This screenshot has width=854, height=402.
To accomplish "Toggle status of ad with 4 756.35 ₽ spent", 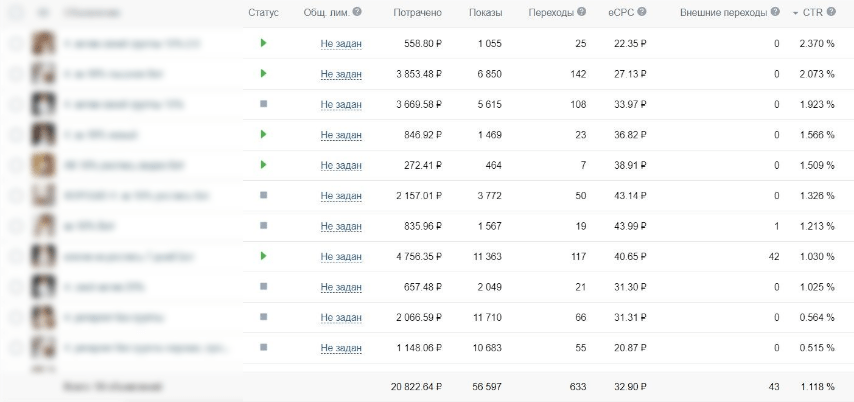I will point(264,255).
